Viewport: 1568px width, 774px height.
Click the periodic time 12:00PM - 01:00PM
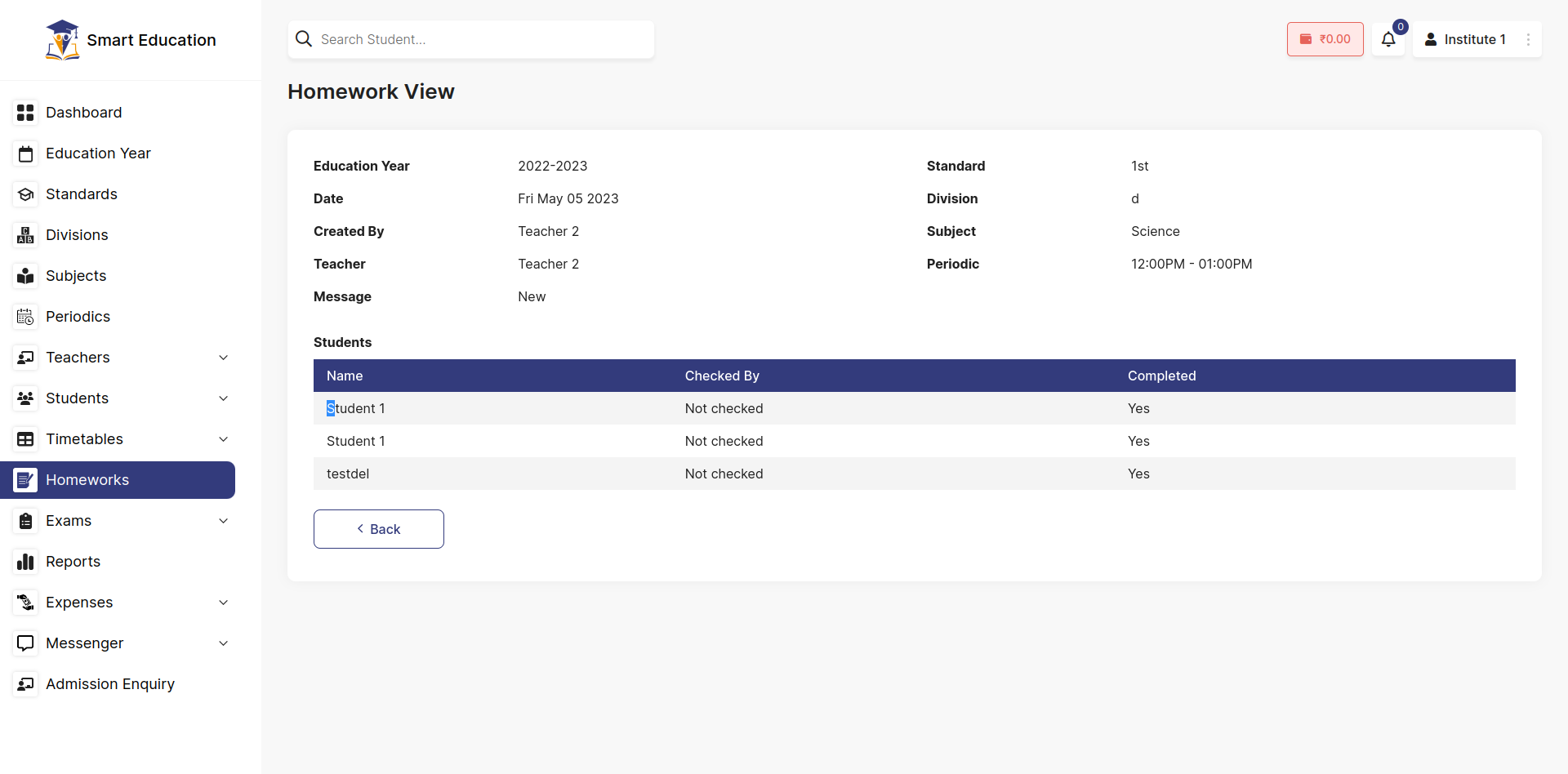point(1192,264)
